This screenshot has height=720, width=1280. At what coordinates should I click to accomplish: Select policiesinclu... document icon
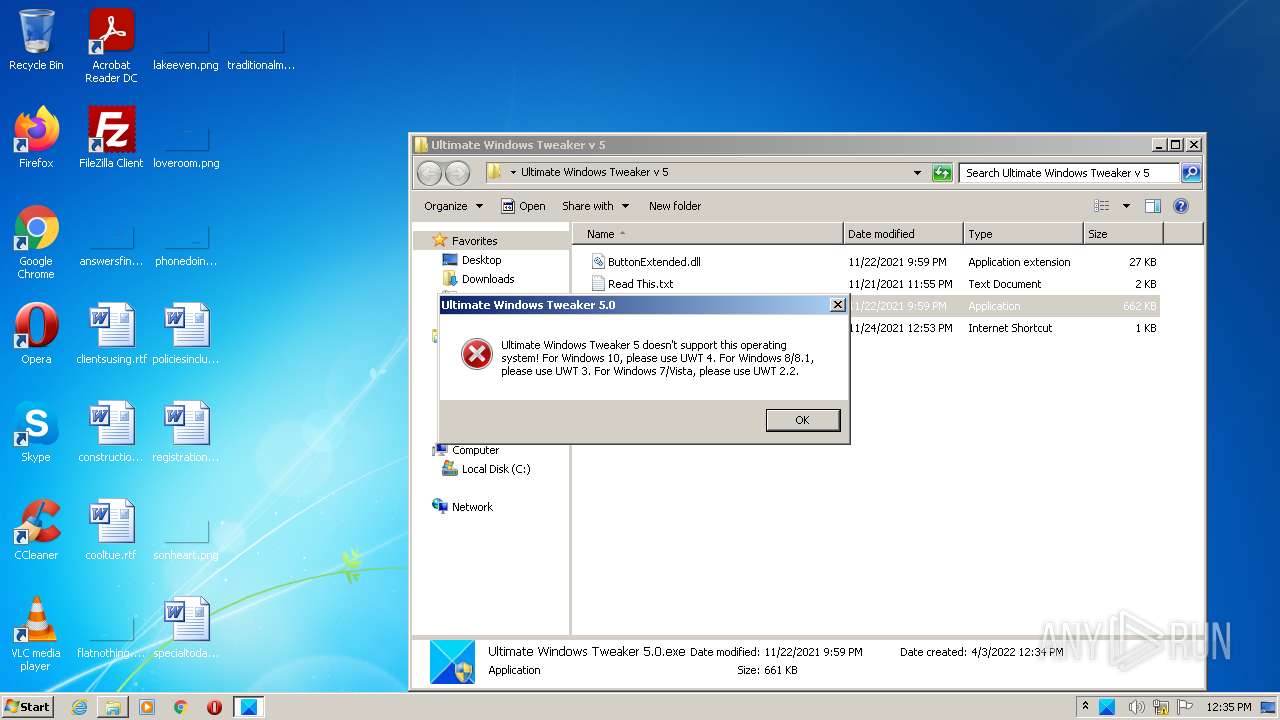(186, 333)
